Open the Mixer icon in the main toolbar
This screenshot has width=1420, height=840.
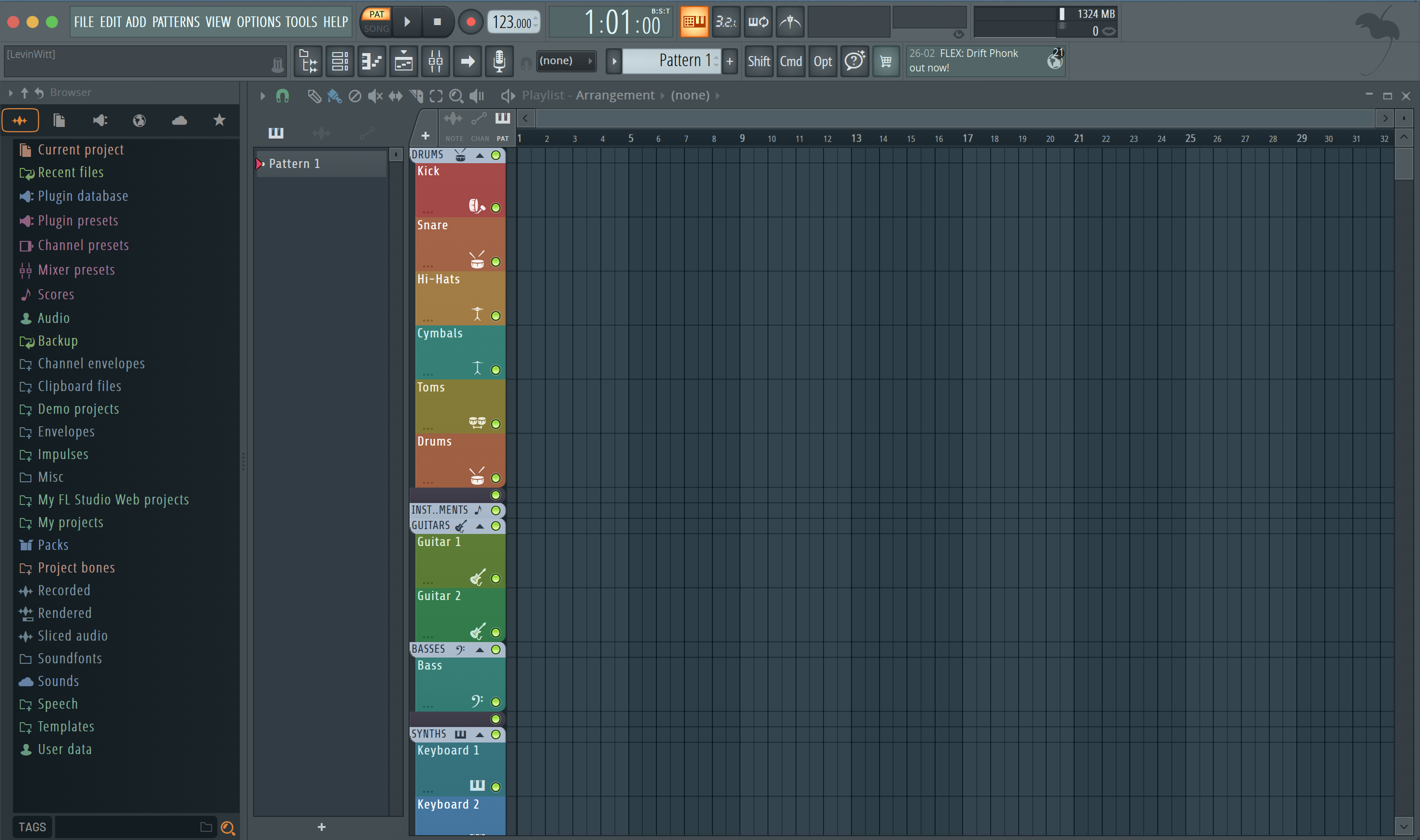pyautogui.click(x=435, y=61)
